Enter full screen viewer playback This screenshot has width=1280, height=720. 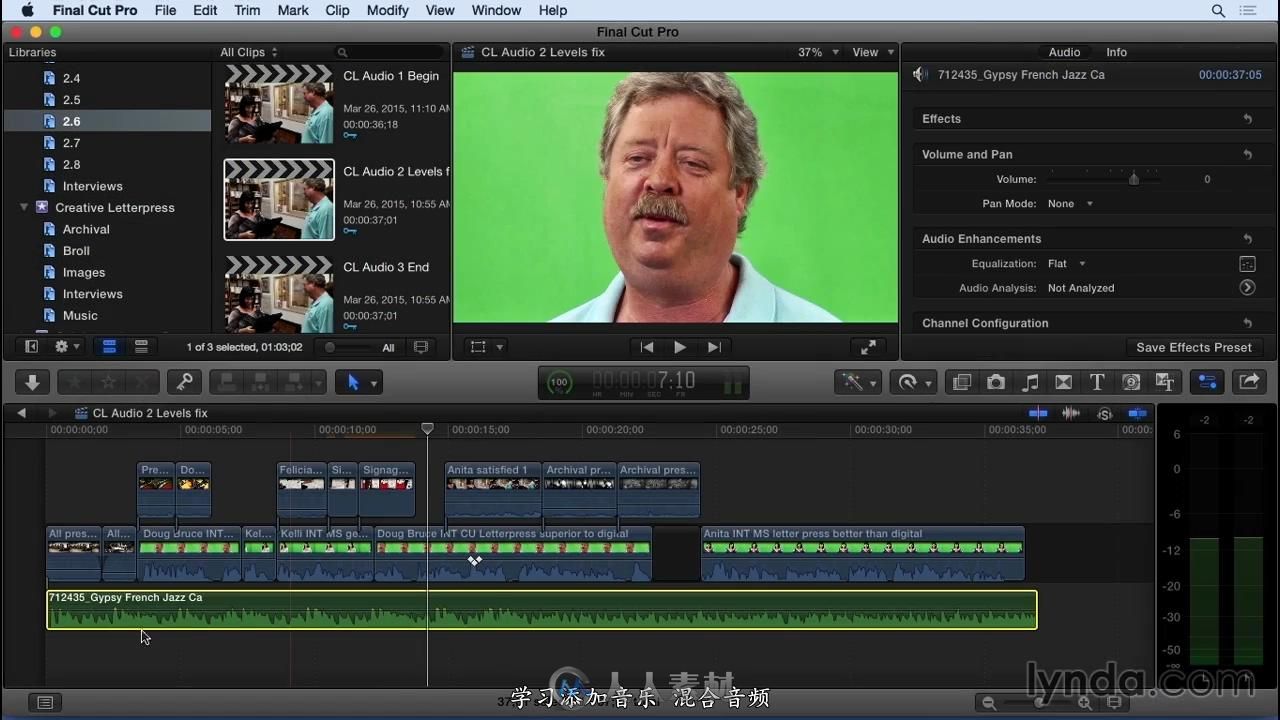pos(869,347)
